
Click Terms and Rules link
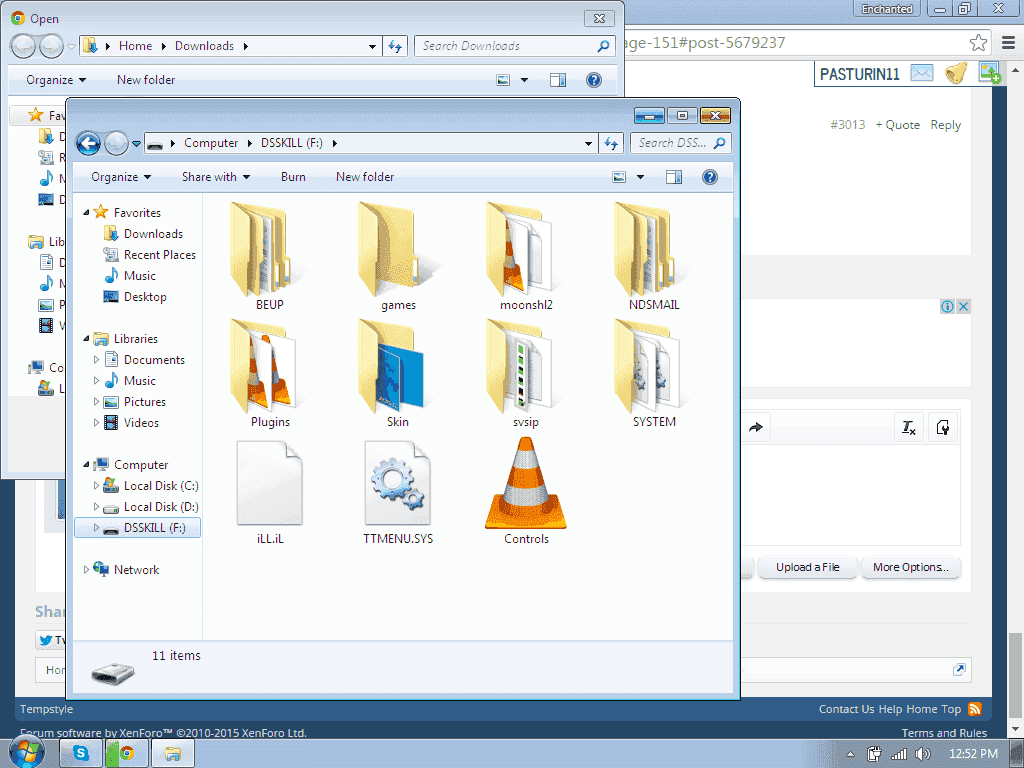[944, 733]
